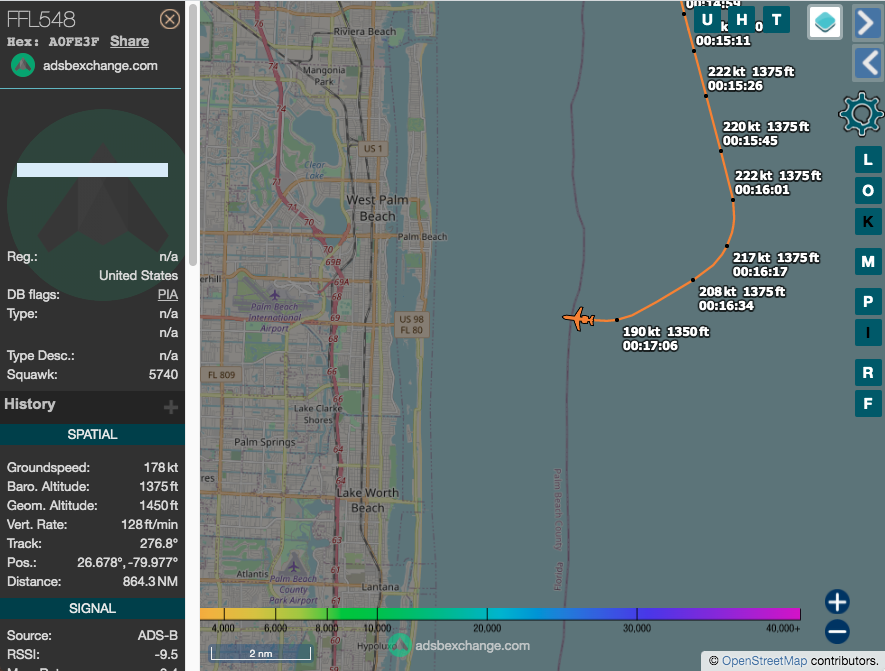Click track point labeled 00:15:26
This screenshot has height=671, width=885.
click(x=706, y=96)
